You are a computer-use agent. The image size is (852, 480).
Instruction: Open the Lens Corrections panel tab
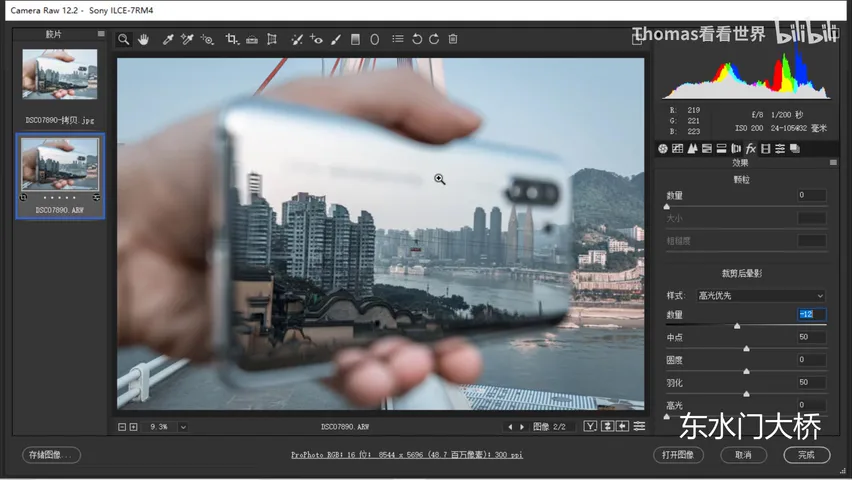click(736, 148)
